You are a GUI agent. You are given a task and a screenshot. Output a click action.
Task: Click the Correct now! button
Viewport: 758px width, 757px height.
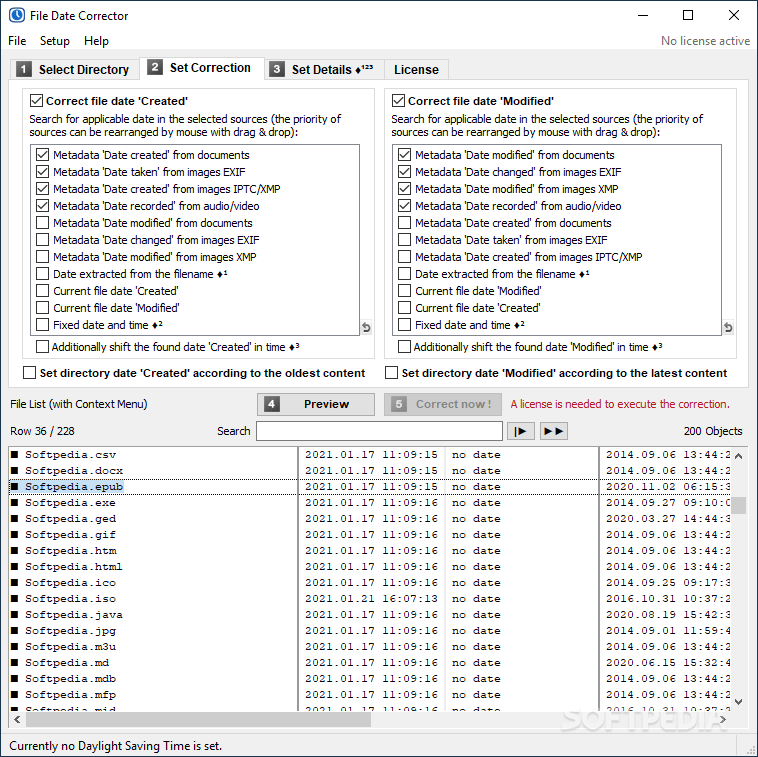tap(443, 404)
